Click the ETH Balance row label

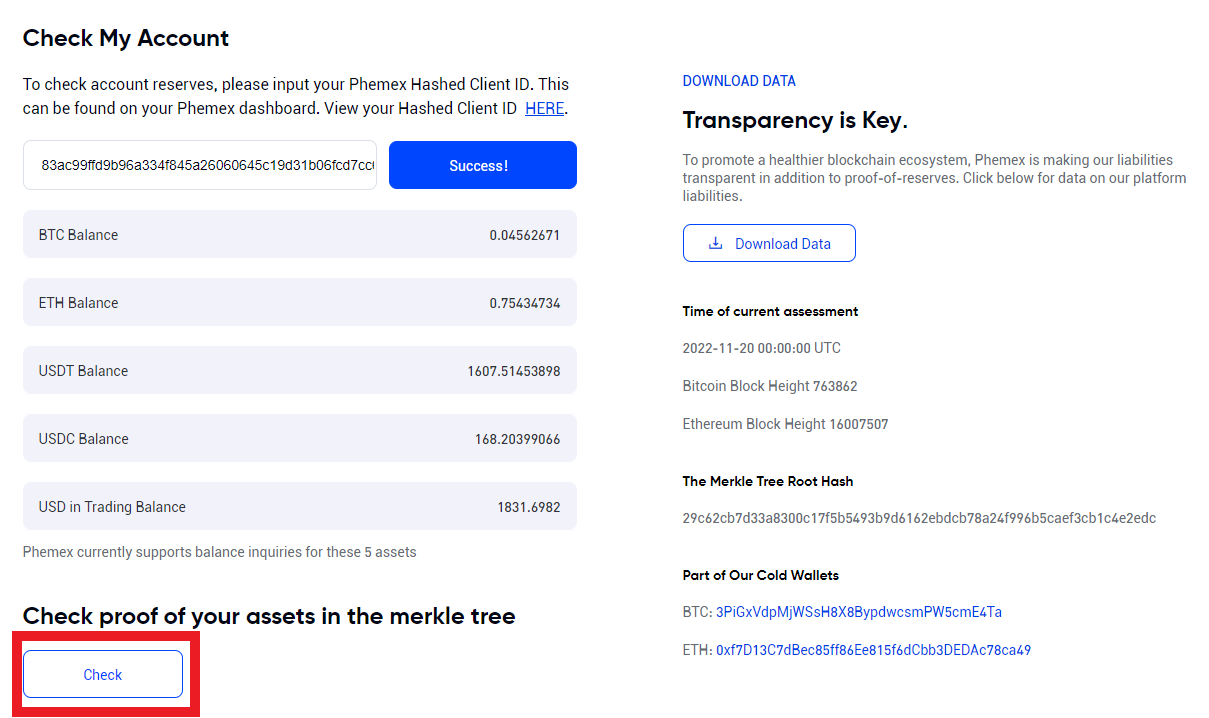tap(78, 303)
